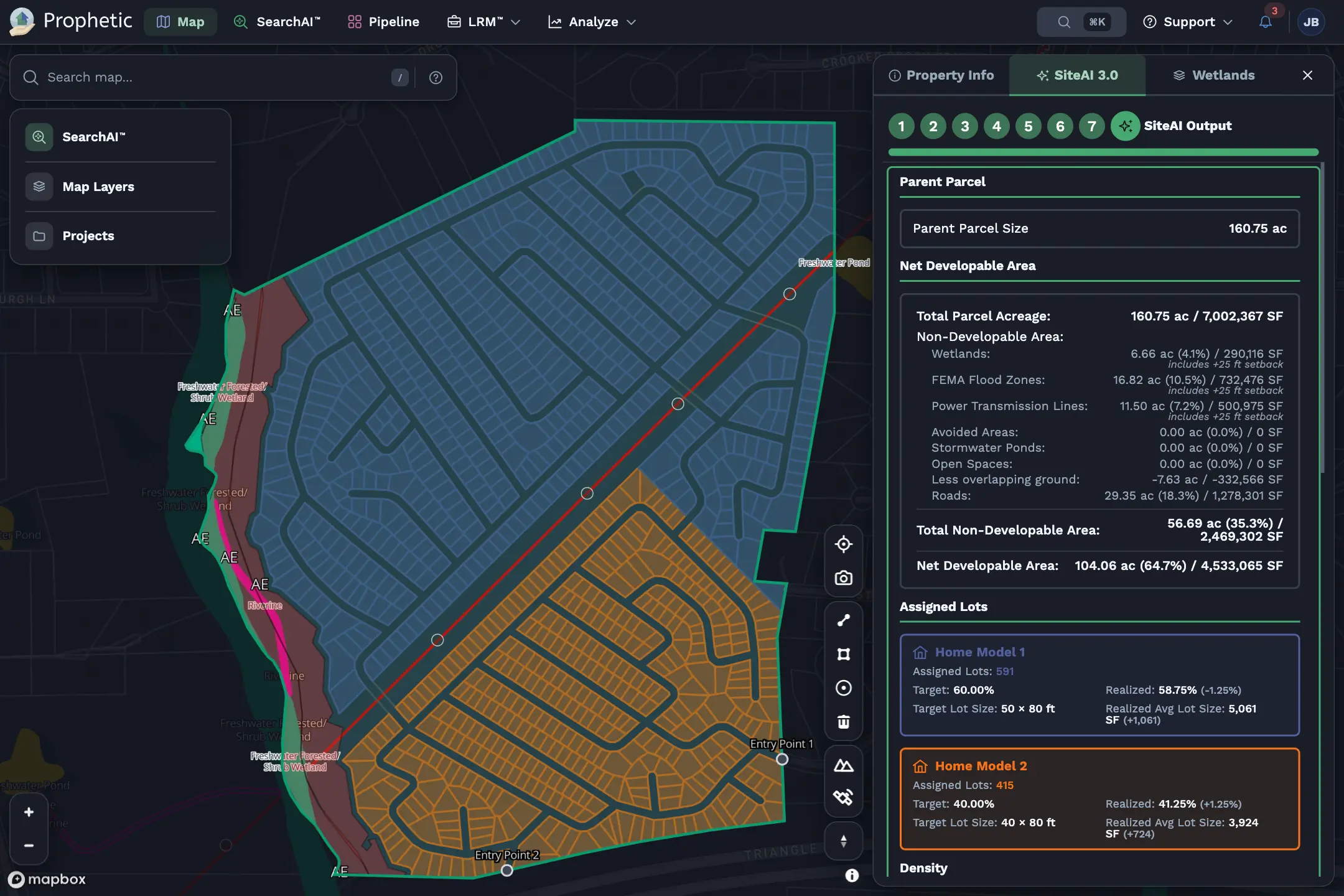Screen dimensions: 1344x896
Task: Click Entry Point 1 map marker
Action: [x=782, y=759]
